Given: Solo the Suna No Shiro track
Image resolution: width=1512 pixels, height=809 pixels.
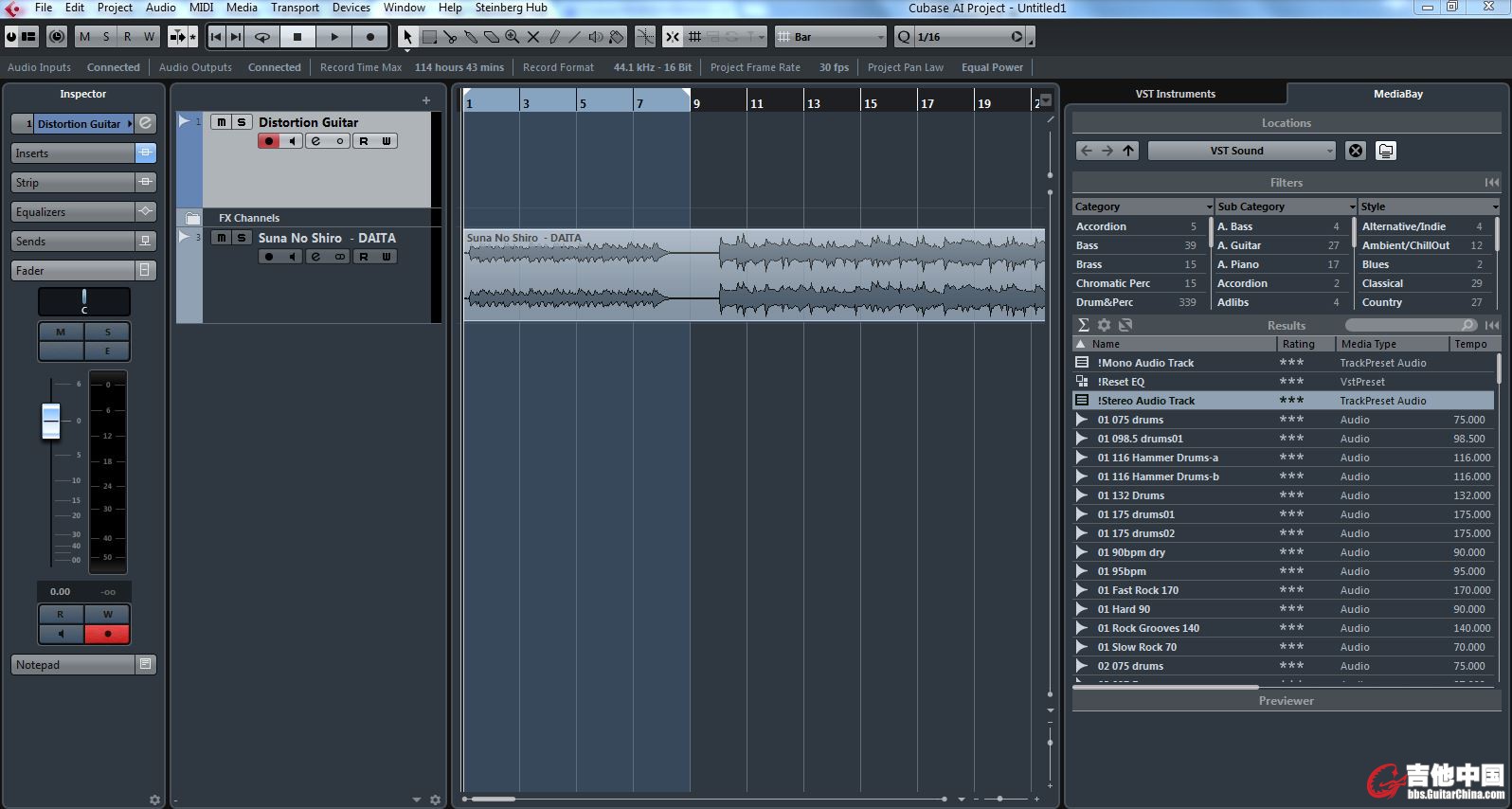Looking at the screenshot, I should tap(242, 238).
